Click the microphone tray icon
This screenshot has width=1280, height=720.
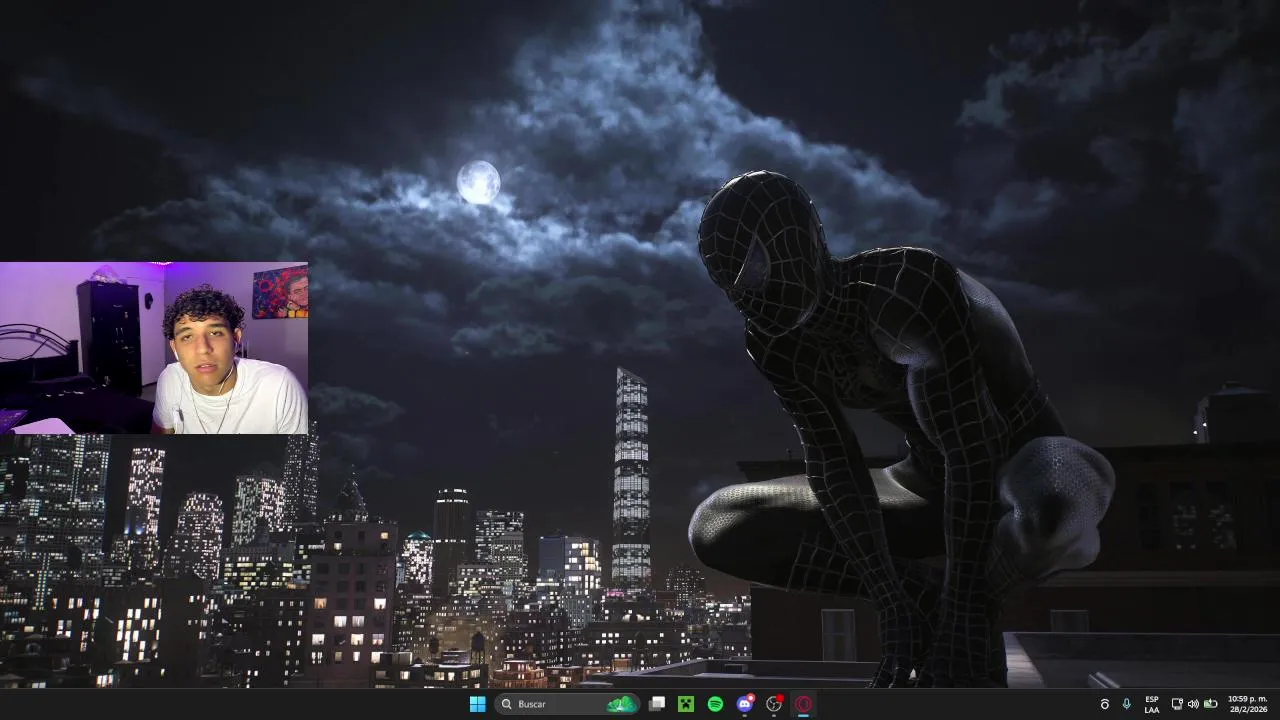[x=1127, y=704]
